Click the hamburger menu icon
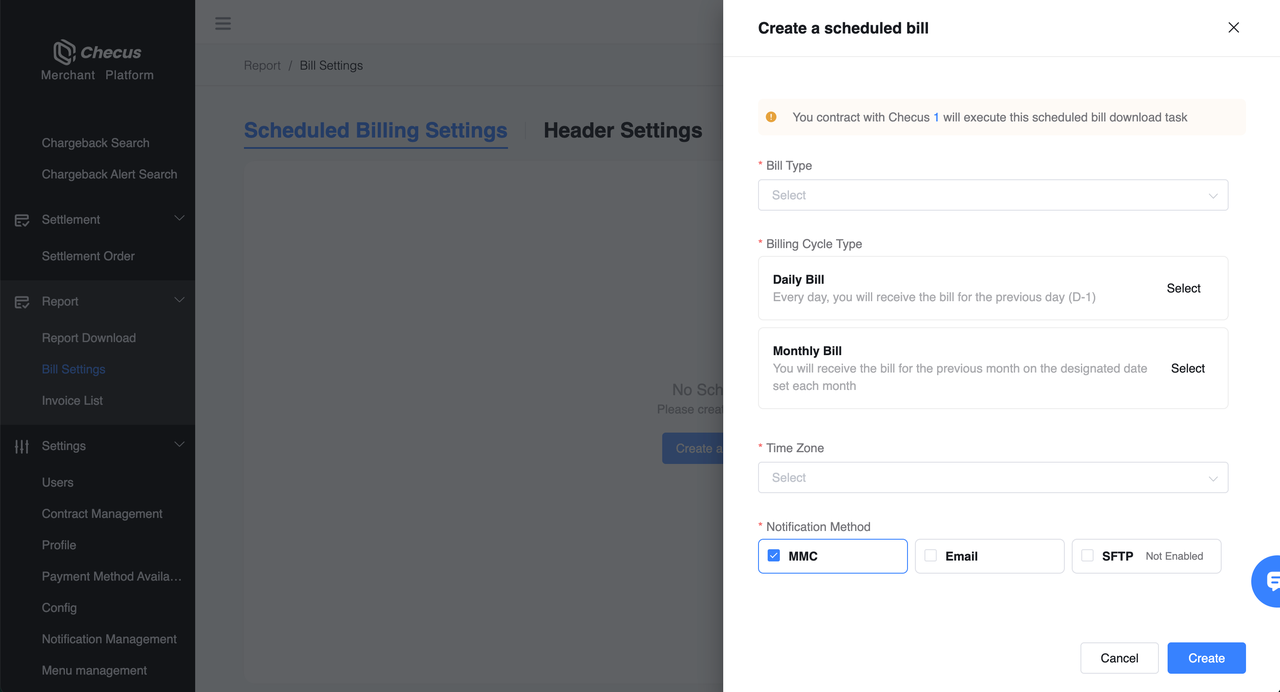This screenshot has width=1280, height=692. pyautogui.click(x=223, y=24)
